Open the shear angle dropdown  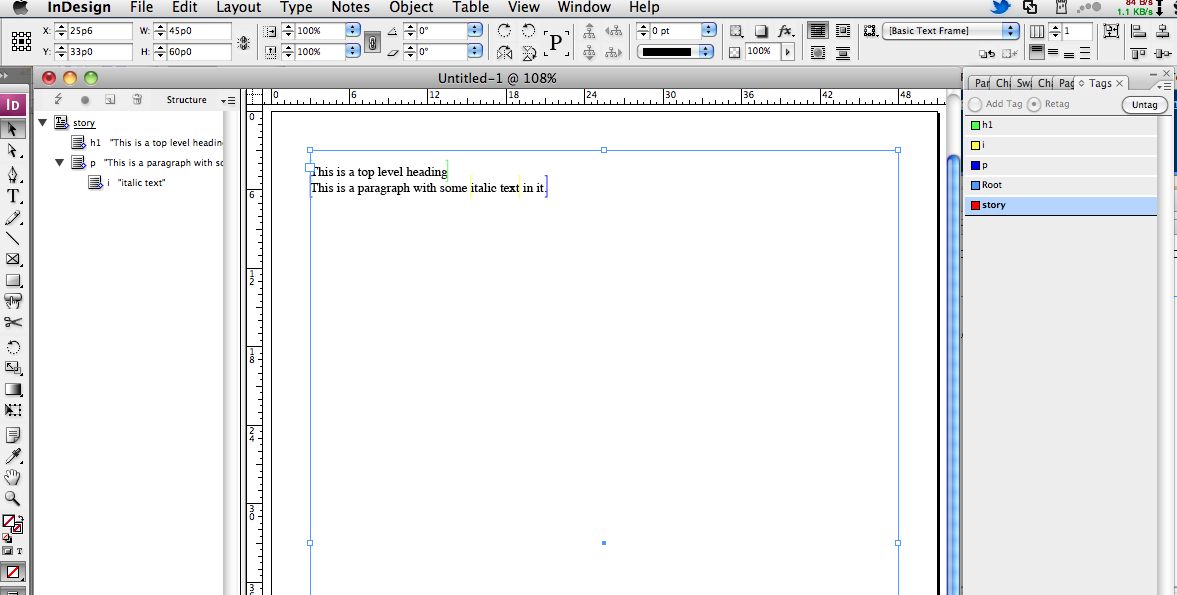click(x=474, y=52)
